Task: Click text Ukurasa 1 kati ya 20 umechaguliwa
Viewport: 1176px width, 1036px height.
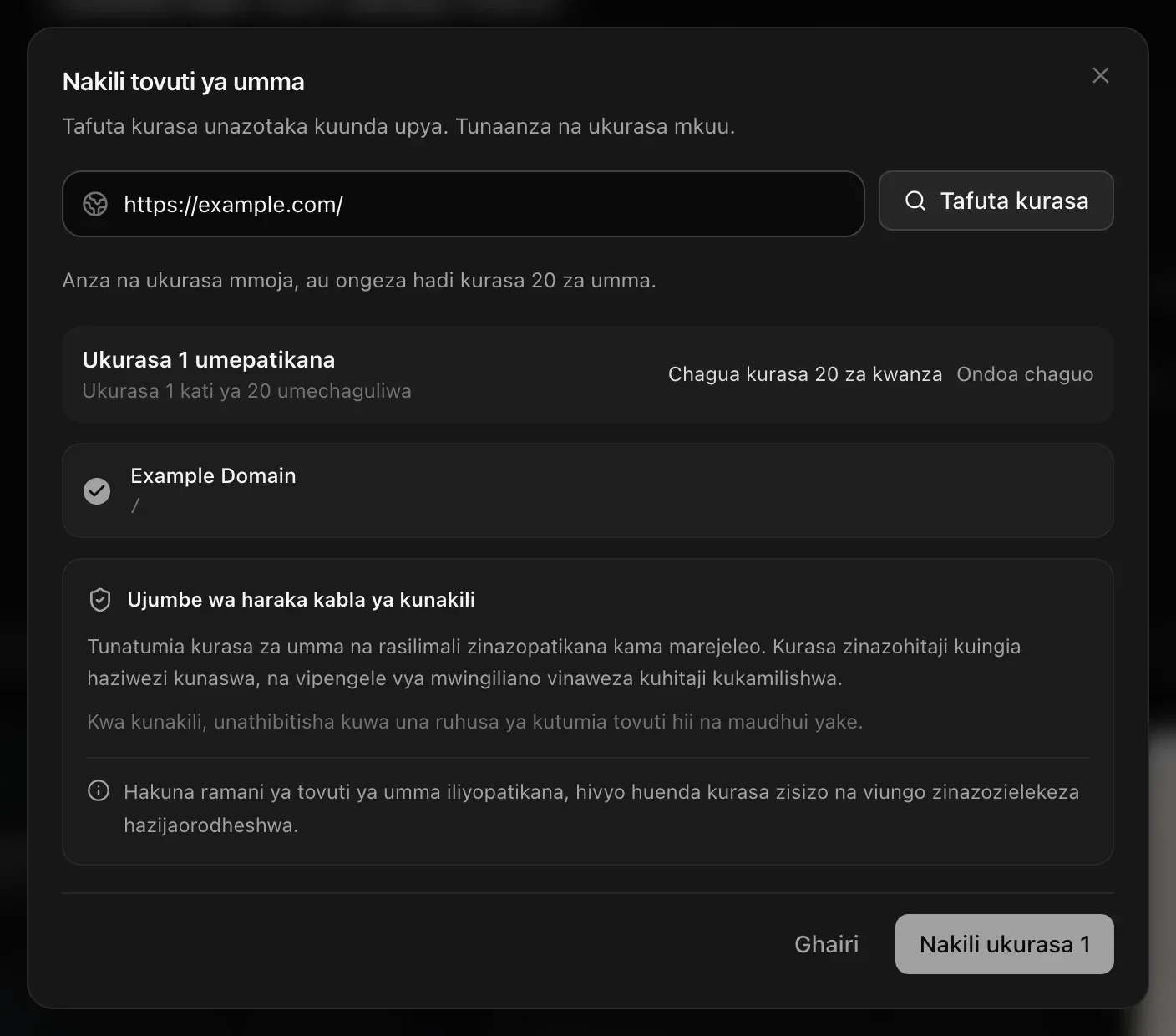Action: [x=246, y=391]
